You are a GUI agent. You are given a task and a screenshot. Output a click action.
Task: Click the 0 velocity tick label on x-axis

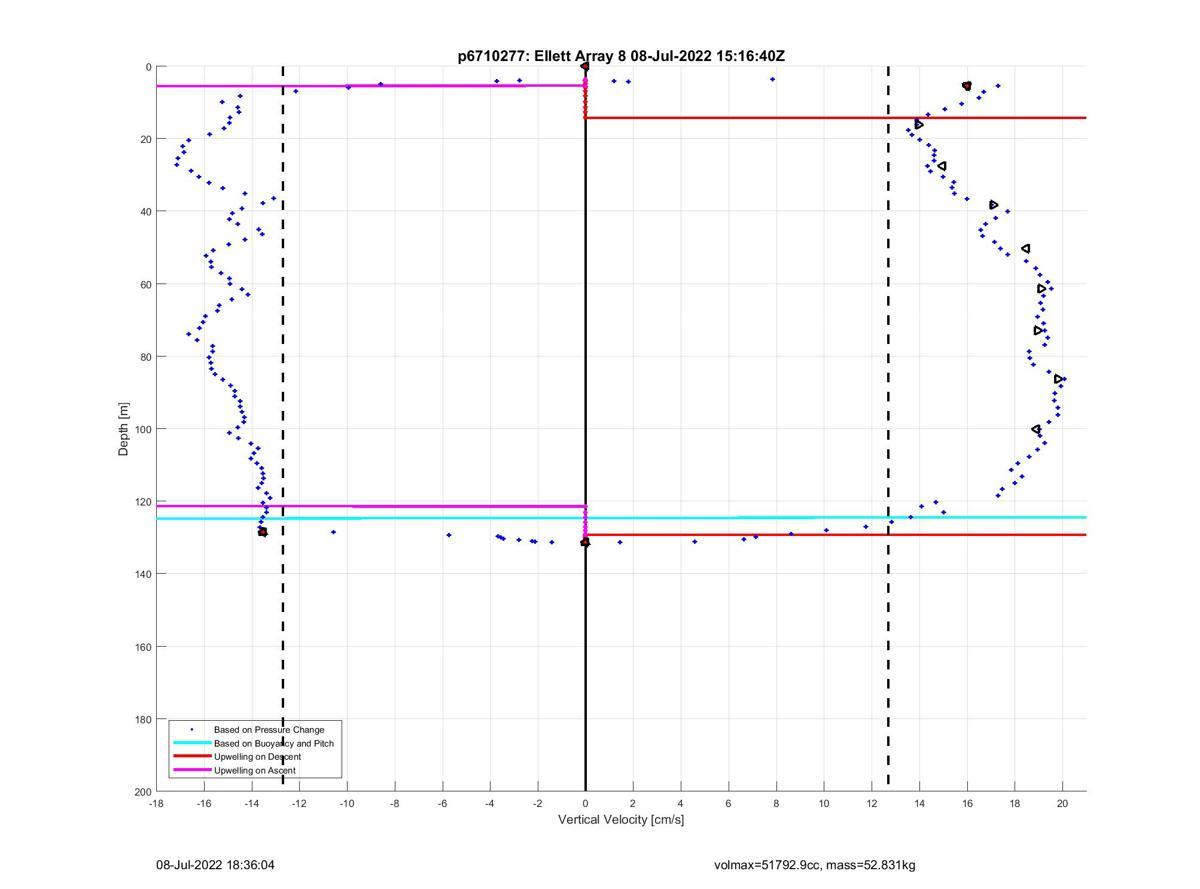(x=585, y=804)
